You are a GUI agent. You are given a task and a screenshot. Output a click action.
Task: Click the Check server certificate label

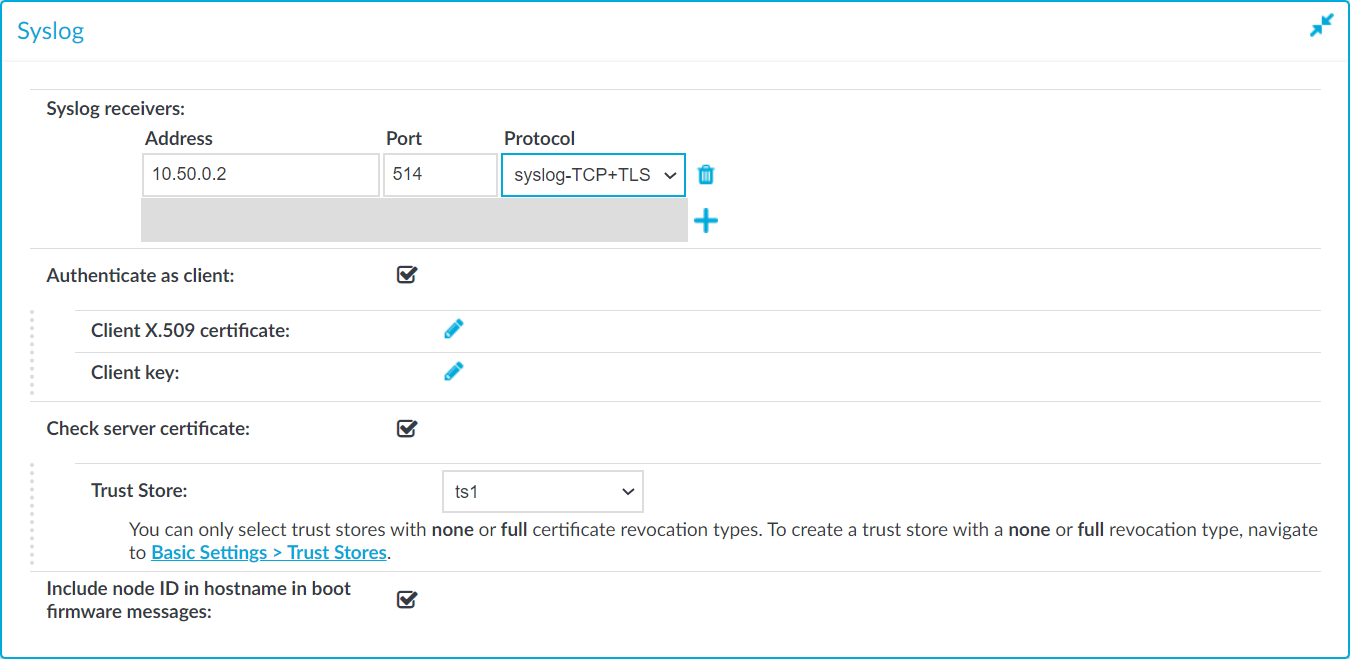(x=148, y=429)
